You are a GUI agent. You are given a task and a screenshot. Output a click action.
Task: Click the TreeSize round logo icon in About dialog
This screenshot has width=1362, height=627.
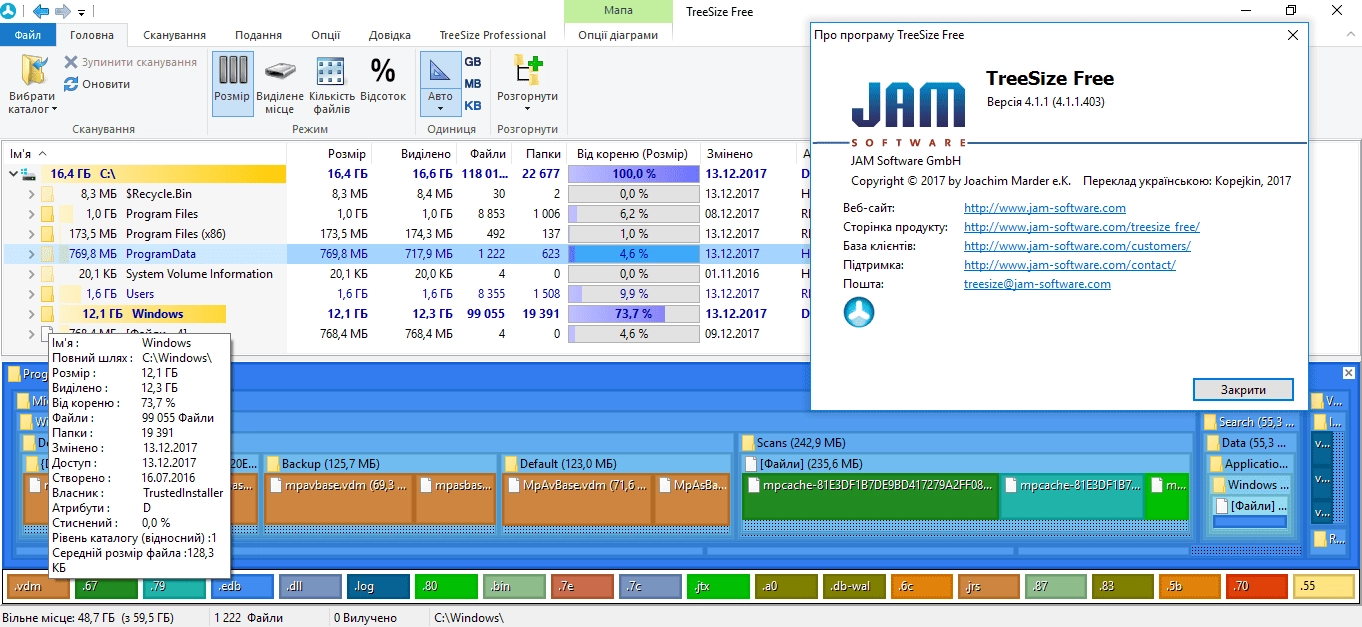point(859,312)
